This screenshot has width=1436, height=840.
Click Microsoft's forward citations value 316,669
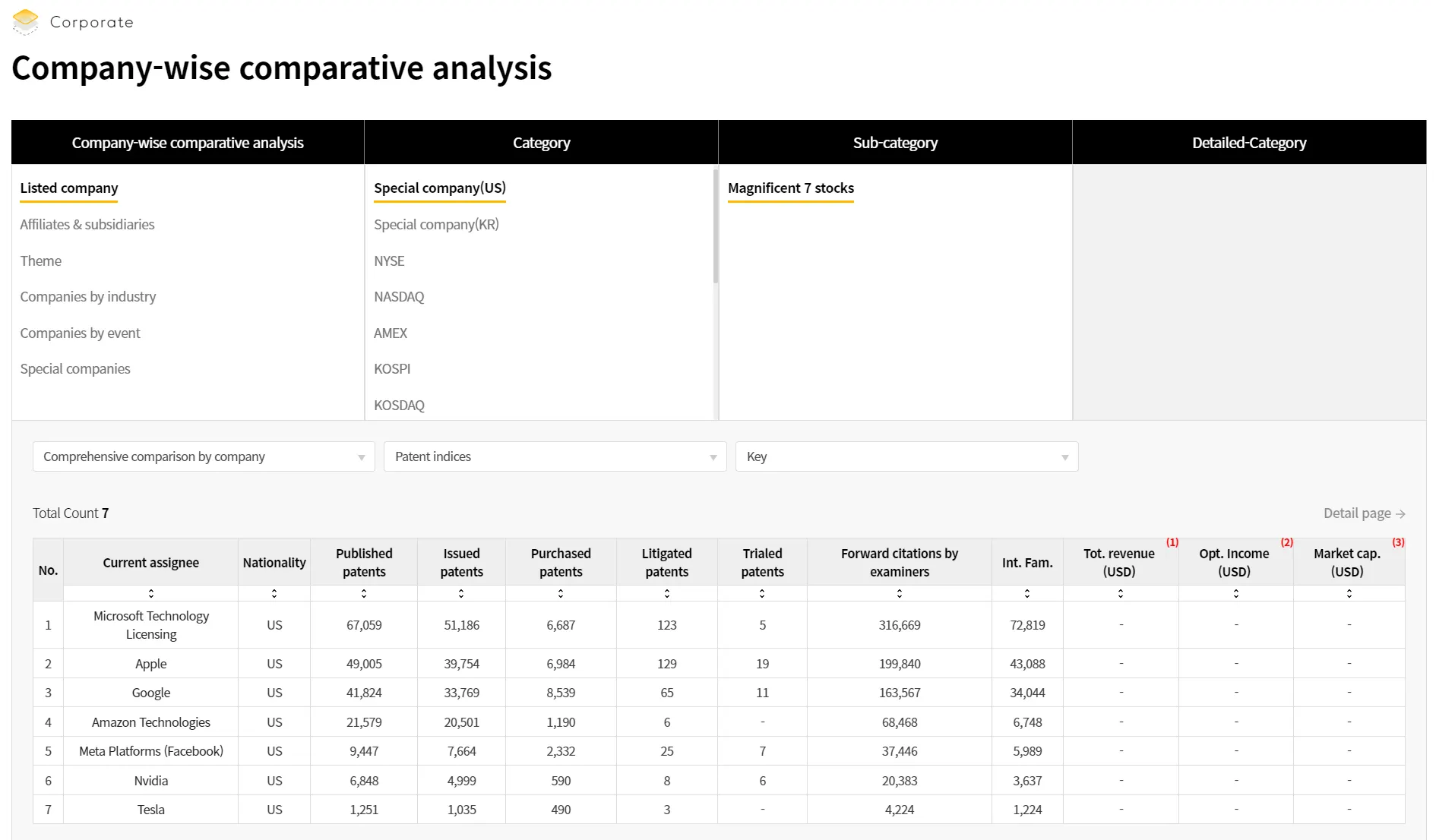pos(900,625)
